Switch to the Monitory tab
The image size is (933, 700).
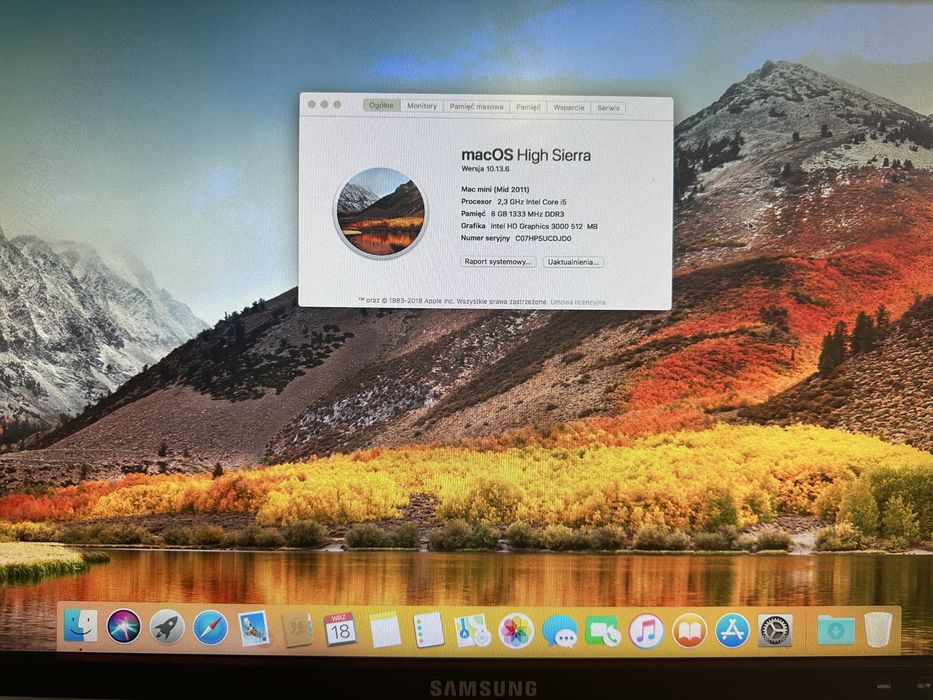(422, 106)
